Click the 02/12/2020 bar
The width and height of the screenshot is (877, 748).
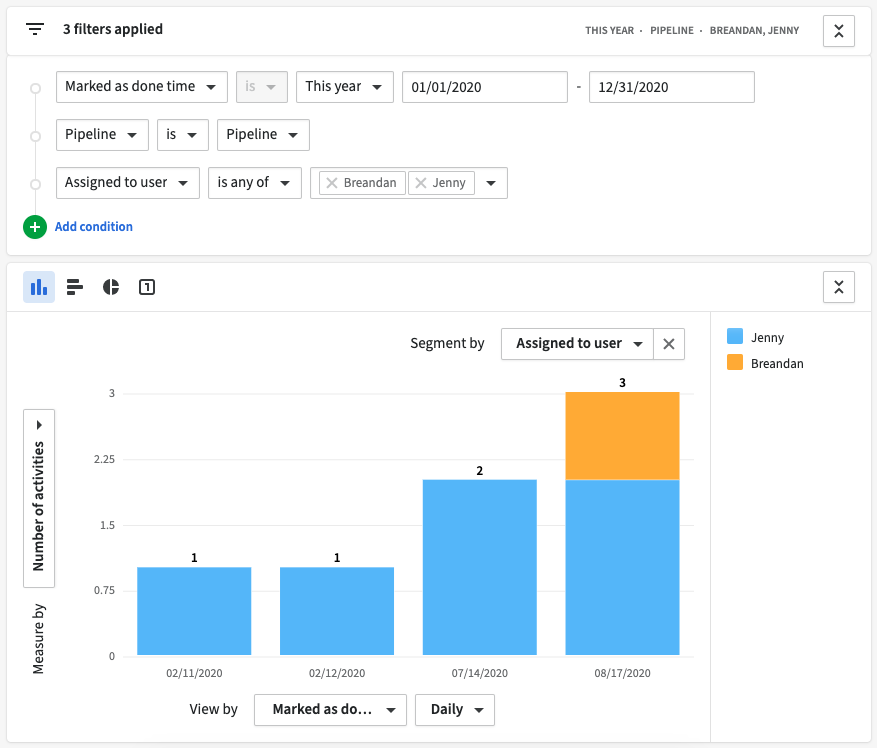[x=337, y=611]
